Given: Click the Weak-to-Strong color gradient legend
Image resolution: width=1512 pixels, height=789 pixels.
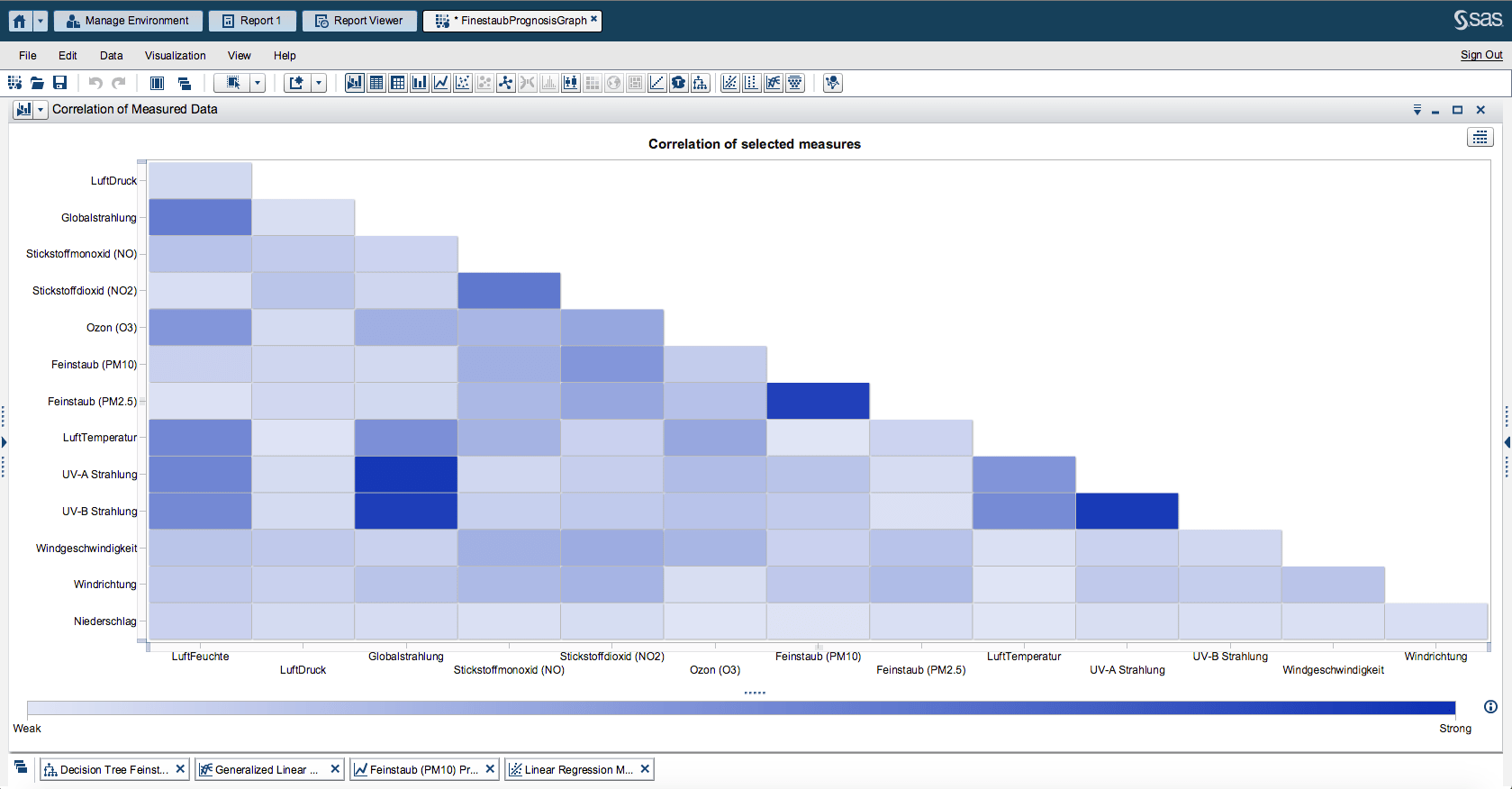Looking at the screenshot, I should [741, 708].
